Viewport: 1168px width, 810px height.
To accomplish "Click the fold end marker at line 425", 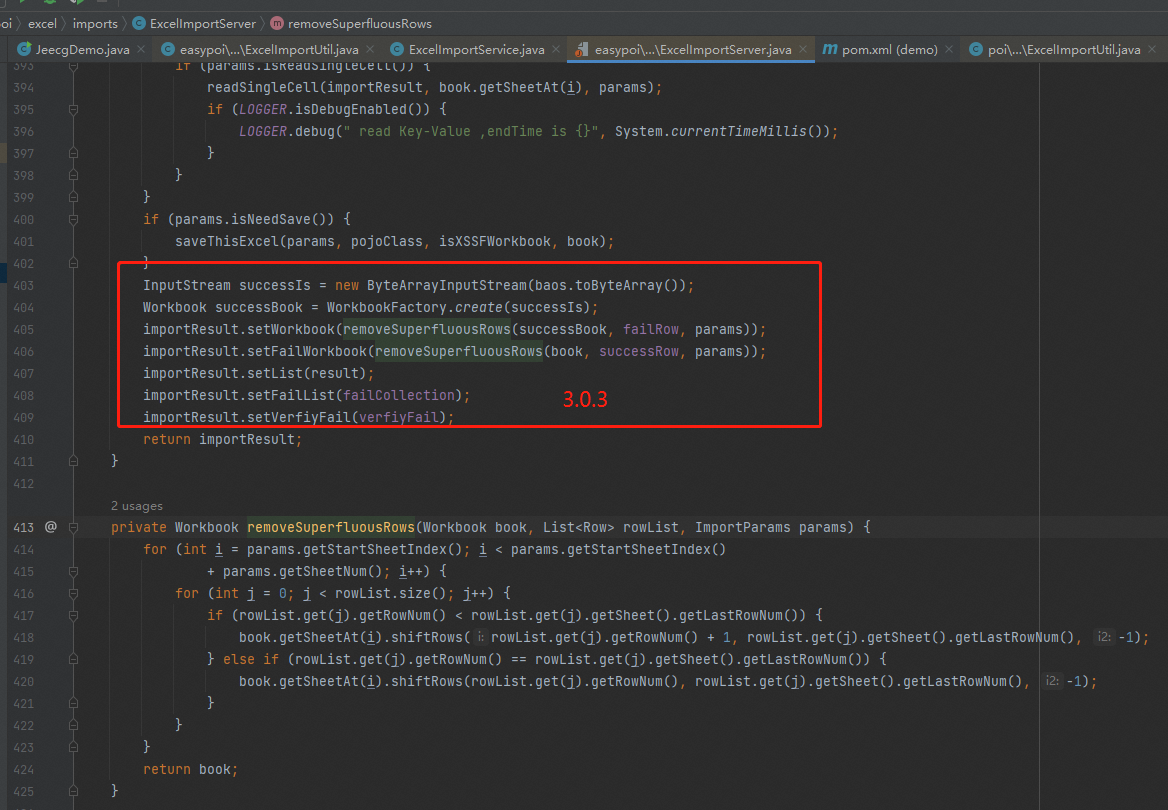I will 73,791.
